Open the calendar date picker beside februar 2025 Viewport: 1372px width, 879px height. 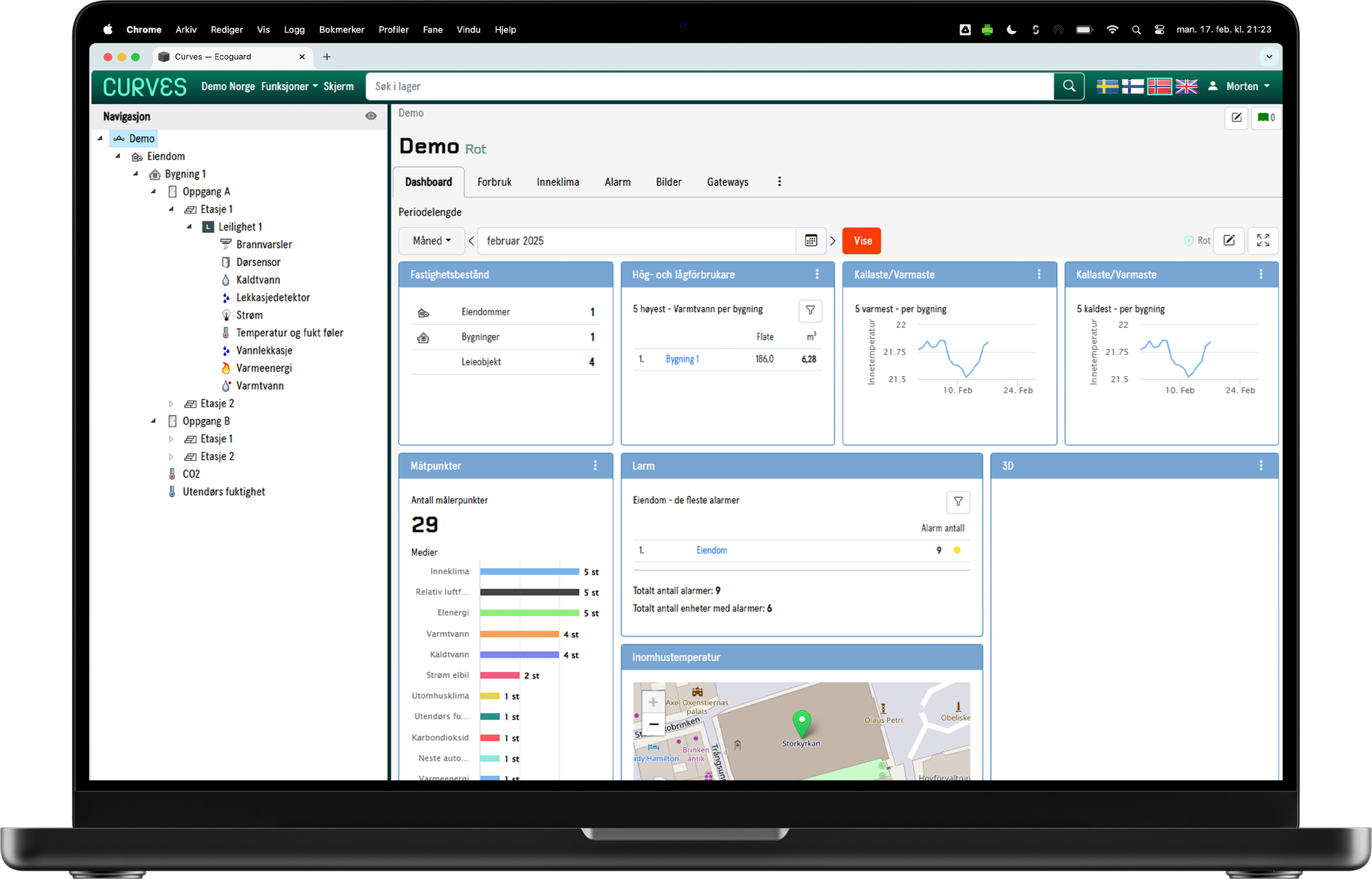[811, 240]
